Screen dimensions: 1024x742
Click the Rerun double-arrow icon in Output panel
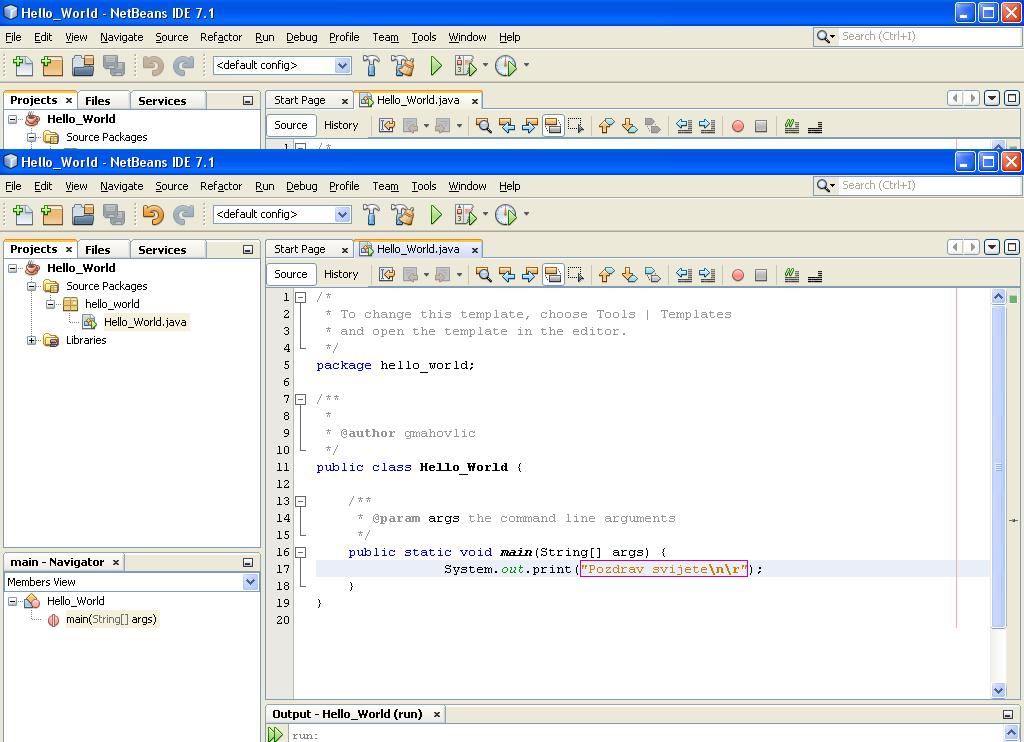(x=275, y=735)
